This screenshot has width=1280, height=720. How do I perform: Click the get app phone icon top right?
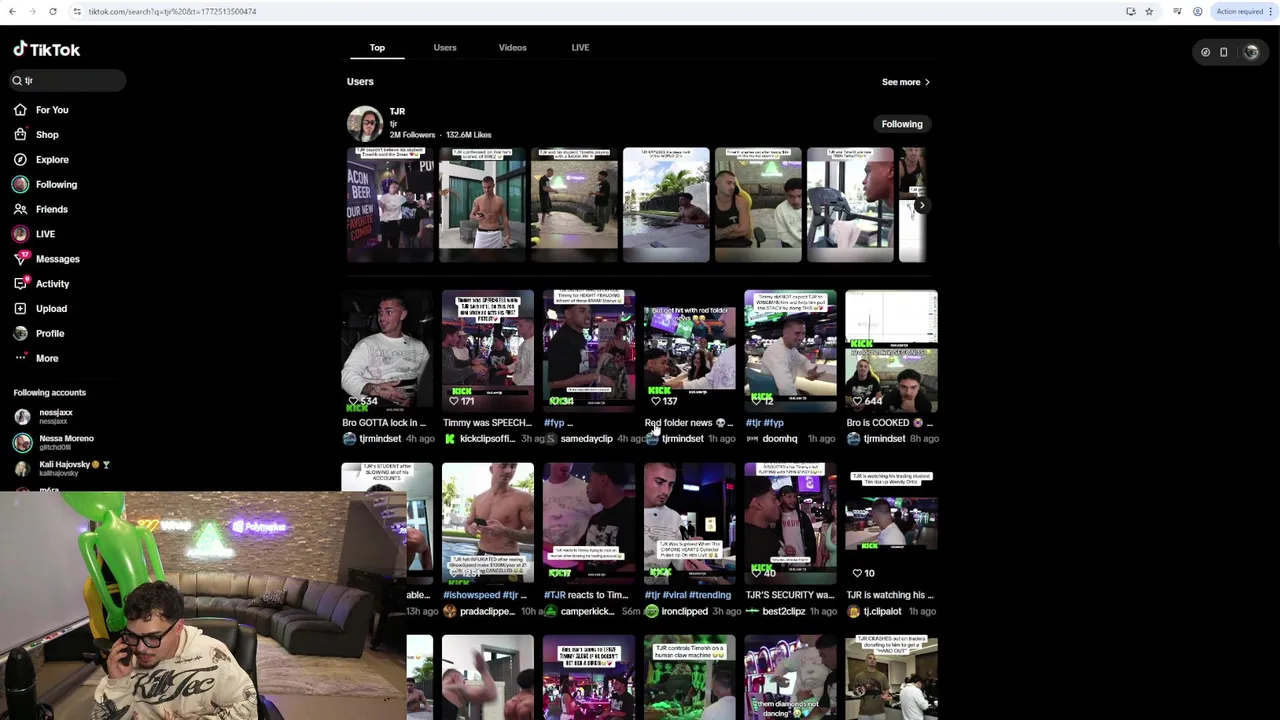point(1223,52)
